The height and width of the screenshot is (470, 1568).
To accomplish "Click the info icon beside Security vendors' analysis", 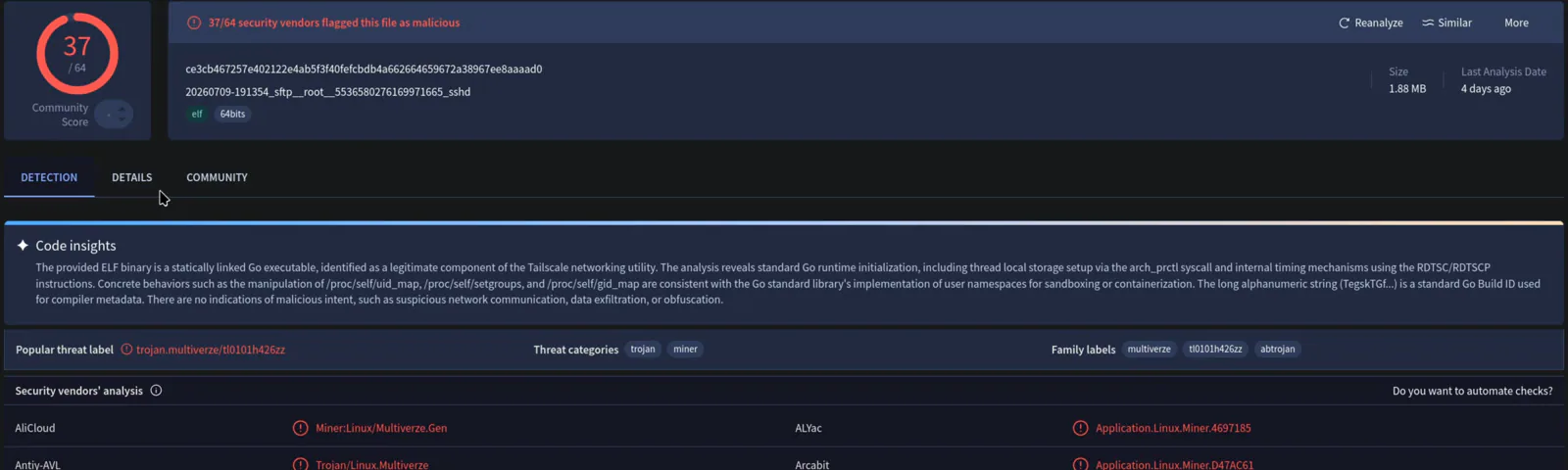I will coord(156,391).
